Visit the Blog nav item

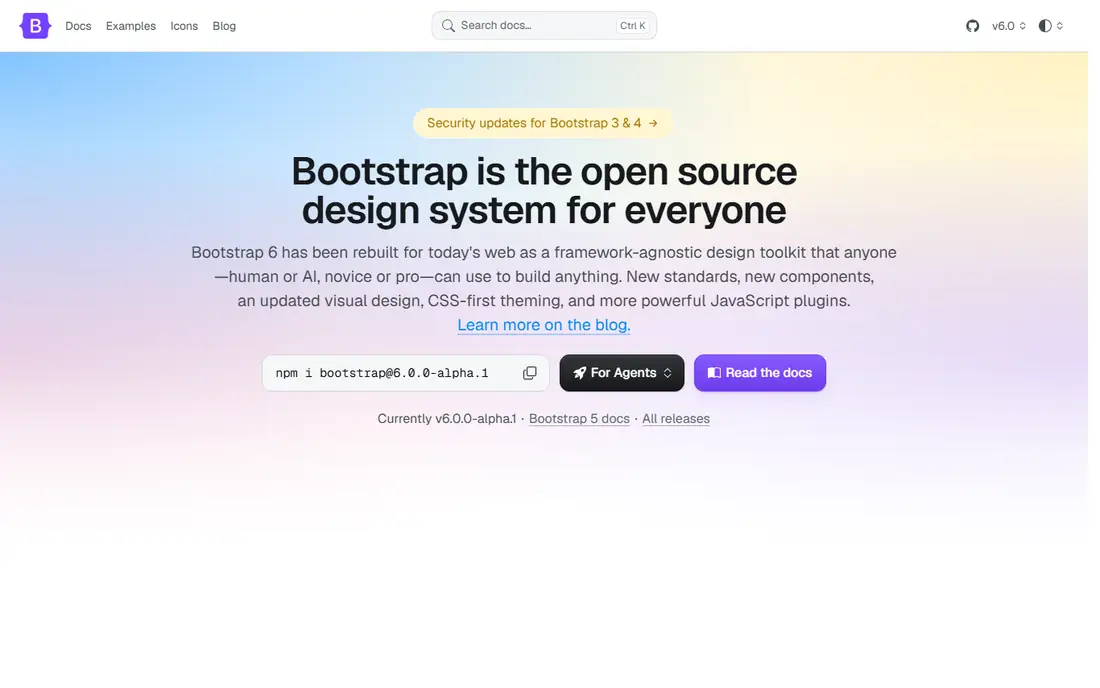224,26
